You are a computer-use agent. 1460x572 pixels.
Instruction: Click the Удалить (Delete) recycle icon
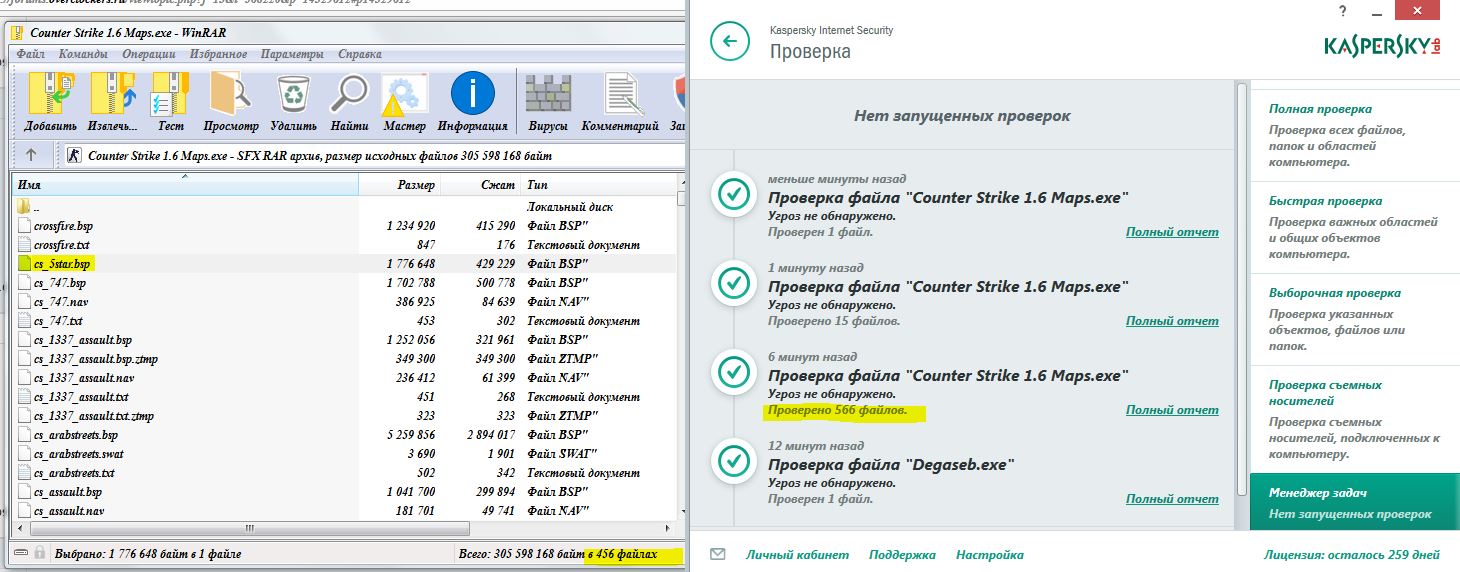[293, 95]
